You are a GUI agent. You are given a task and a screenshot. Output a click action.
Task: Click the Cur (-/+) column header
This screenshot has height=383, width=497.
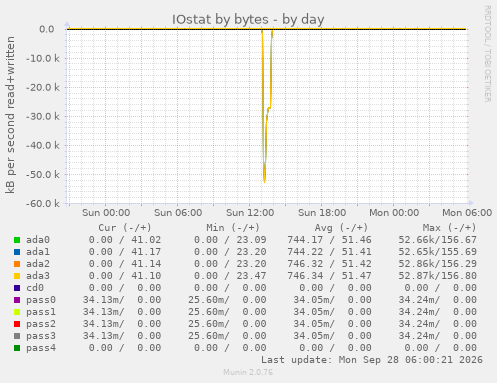[x=125, y=228]
